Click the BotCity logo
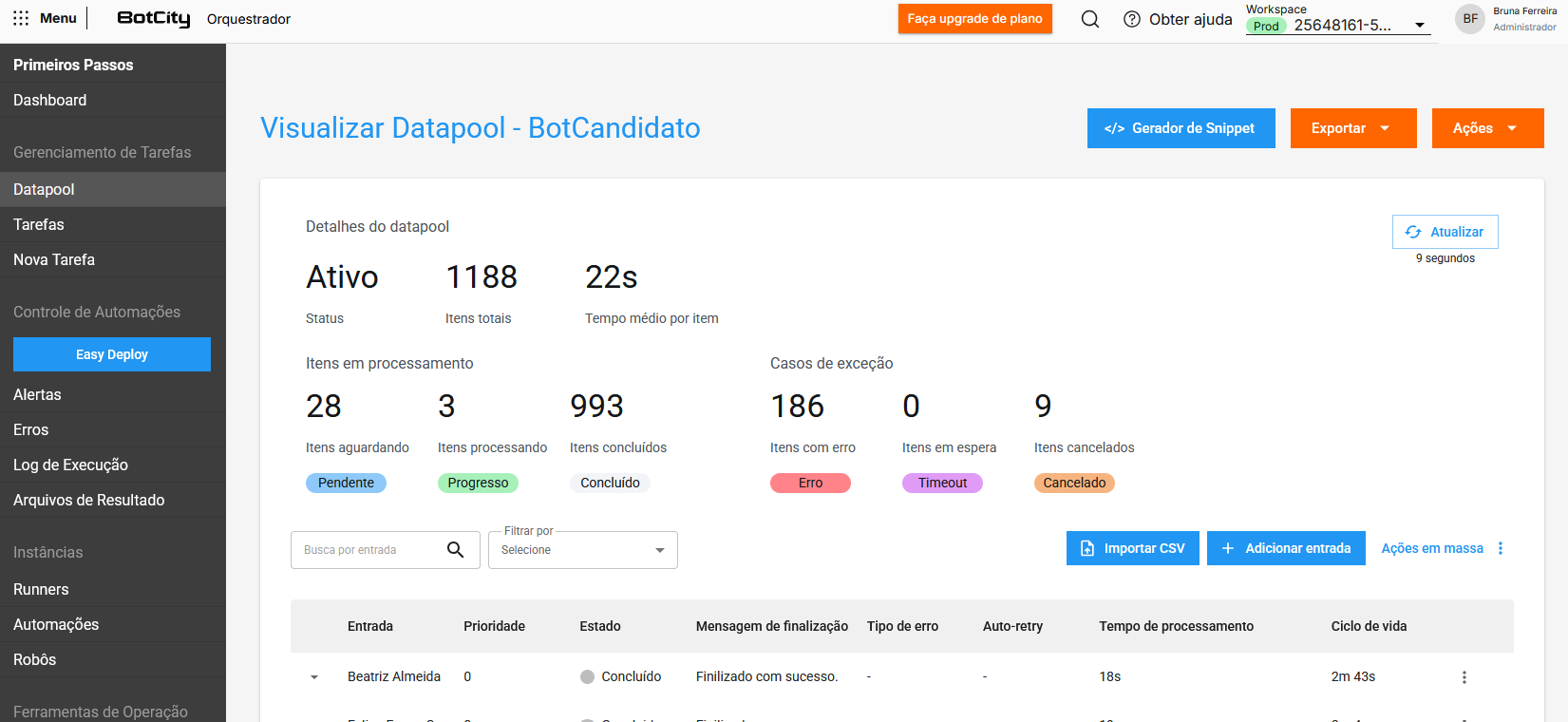 (154, 19)
